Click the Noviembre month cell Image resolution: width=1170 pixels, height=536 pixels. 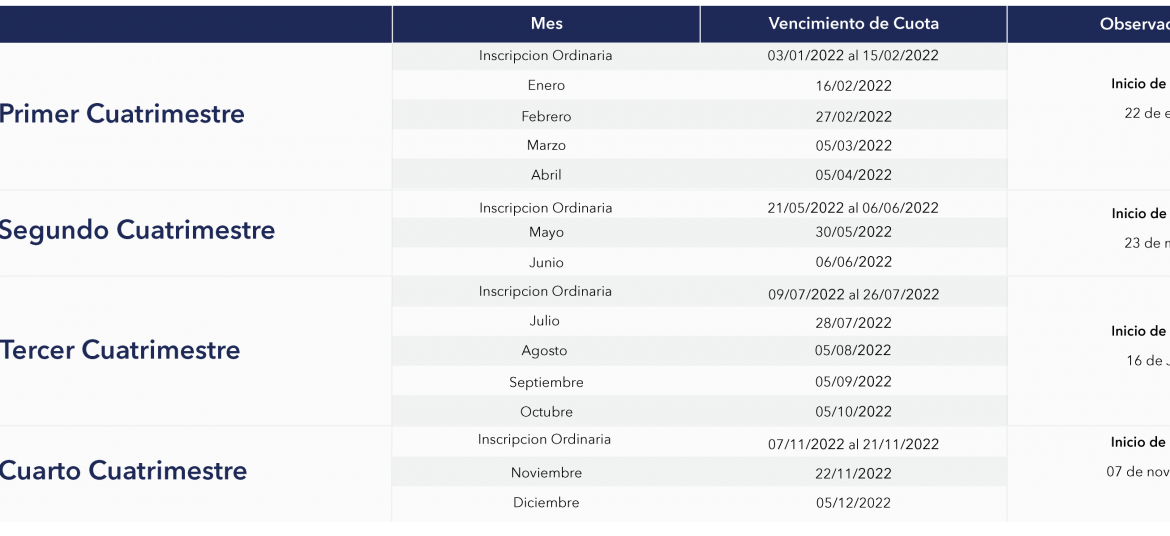tap(546, 473)
